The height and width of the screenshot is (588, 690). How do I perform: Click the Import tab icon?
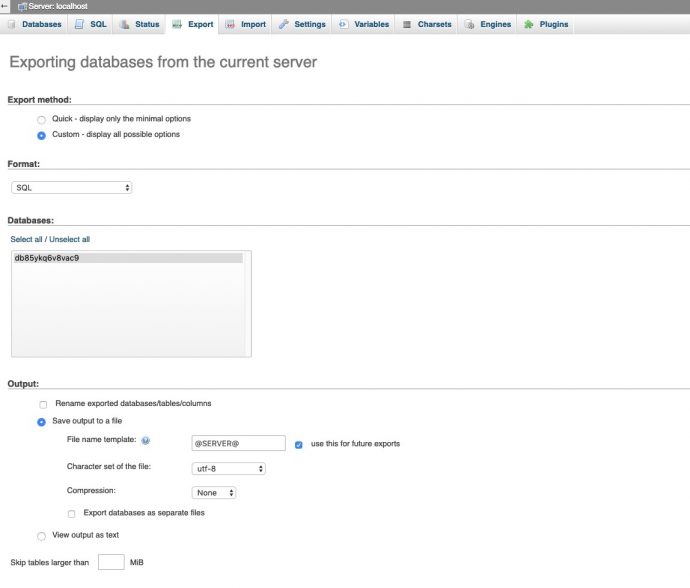tap(230, 24)
